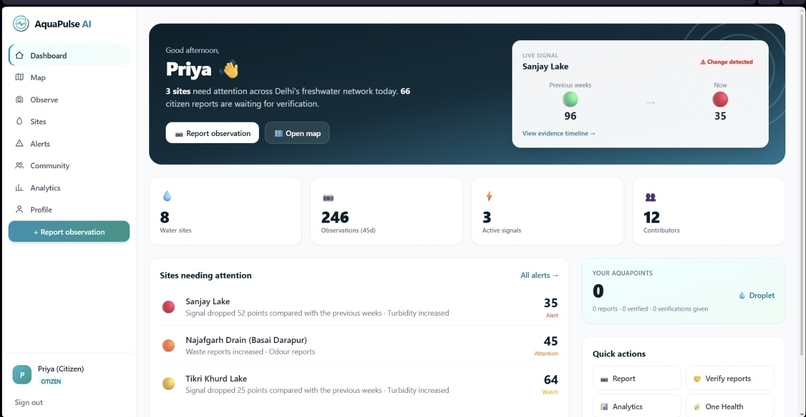The image size is (806, 417).
Task: Go to Observe in the sidebar
Action: click(69, 100)
